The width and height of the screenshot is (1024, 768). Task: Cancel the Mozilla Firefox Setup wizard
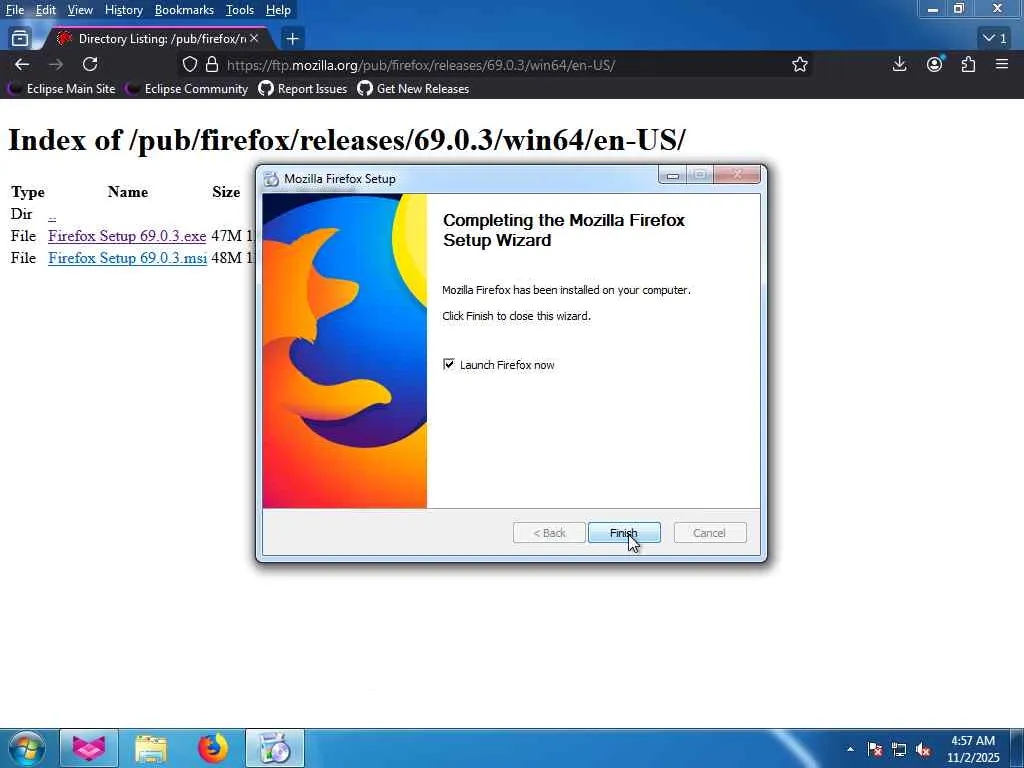pos(709,533)
